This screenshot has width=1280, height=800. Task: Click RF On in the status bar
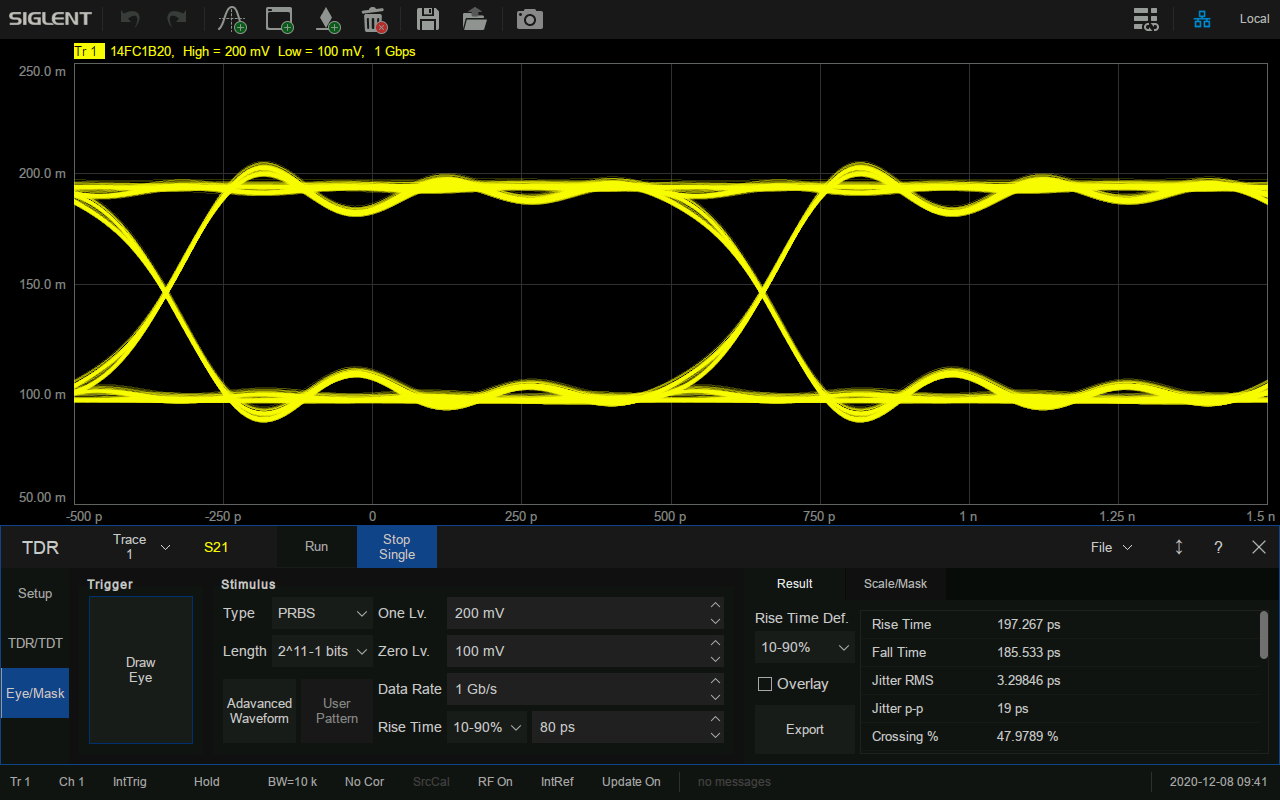click(495, 781)
